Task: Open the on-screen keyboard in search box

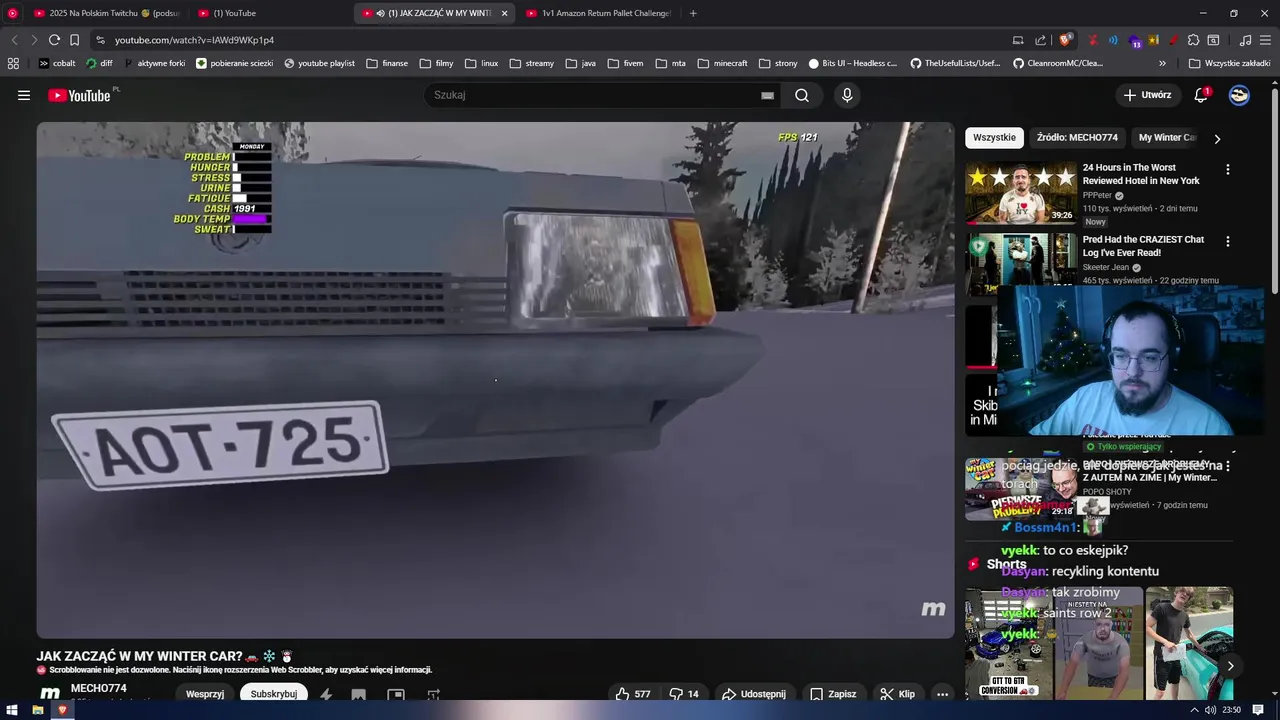Action: [767, 95]
